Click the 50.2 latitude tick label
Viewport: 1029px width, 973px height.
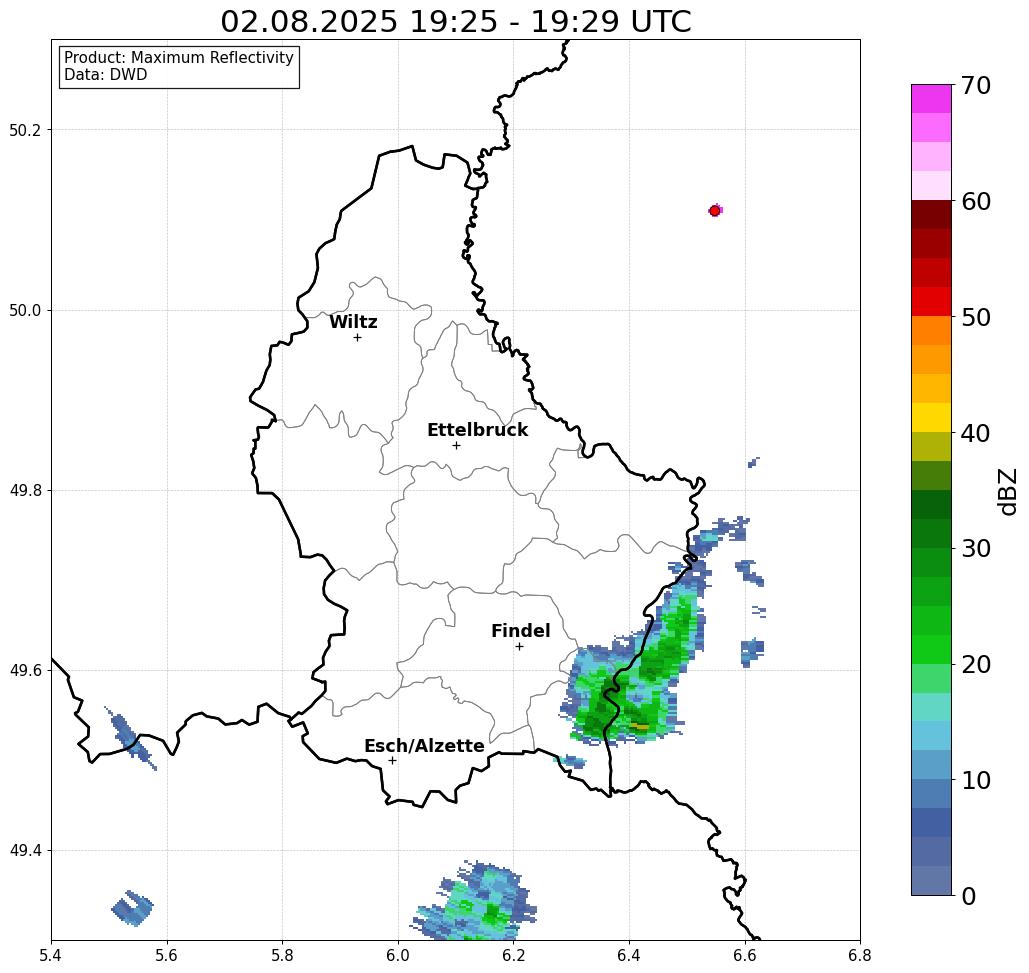tap(25, 130)
